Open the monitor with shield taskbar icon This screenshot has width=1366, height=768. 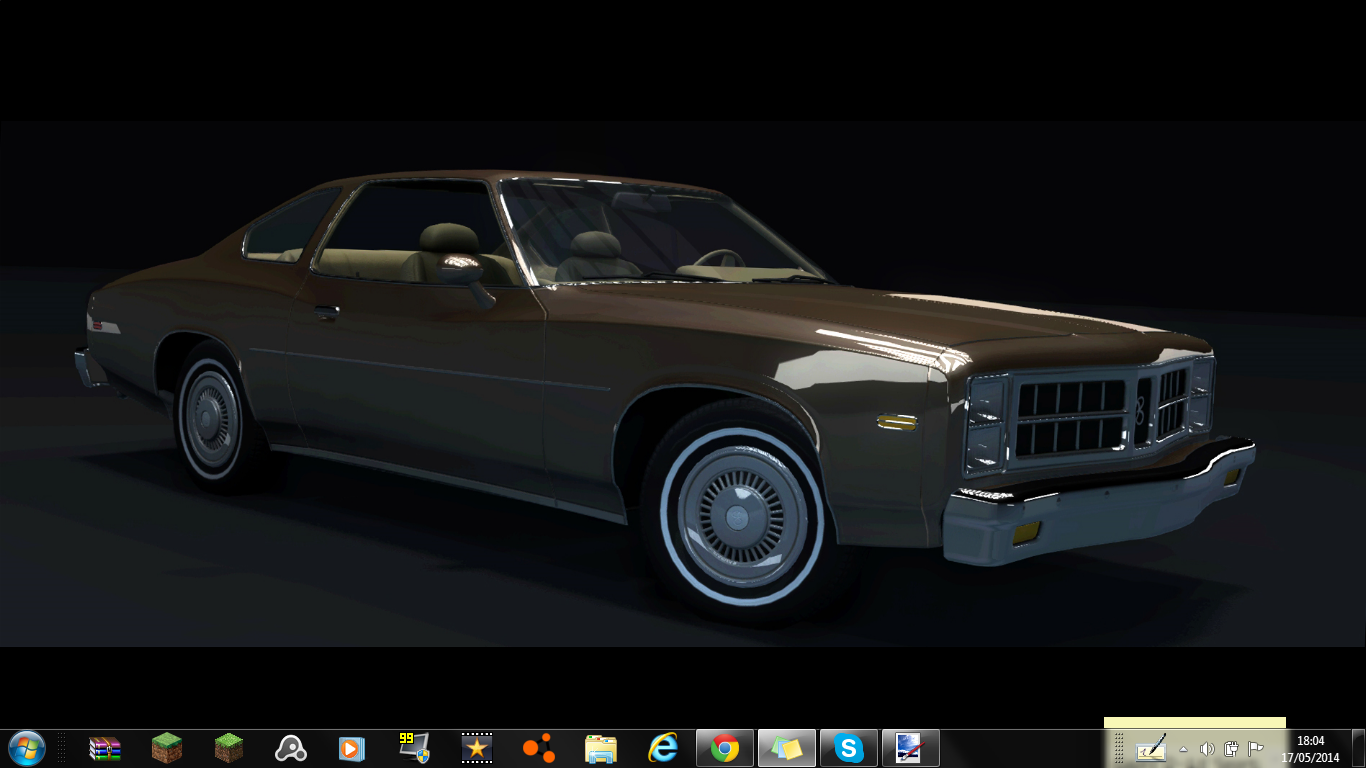(413, 748)
